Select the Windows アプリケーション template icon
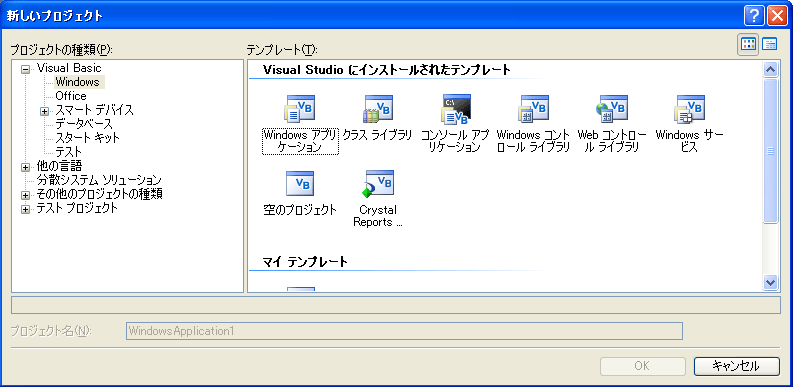Viewport: 793px width, 387px height. coord(300,108)
